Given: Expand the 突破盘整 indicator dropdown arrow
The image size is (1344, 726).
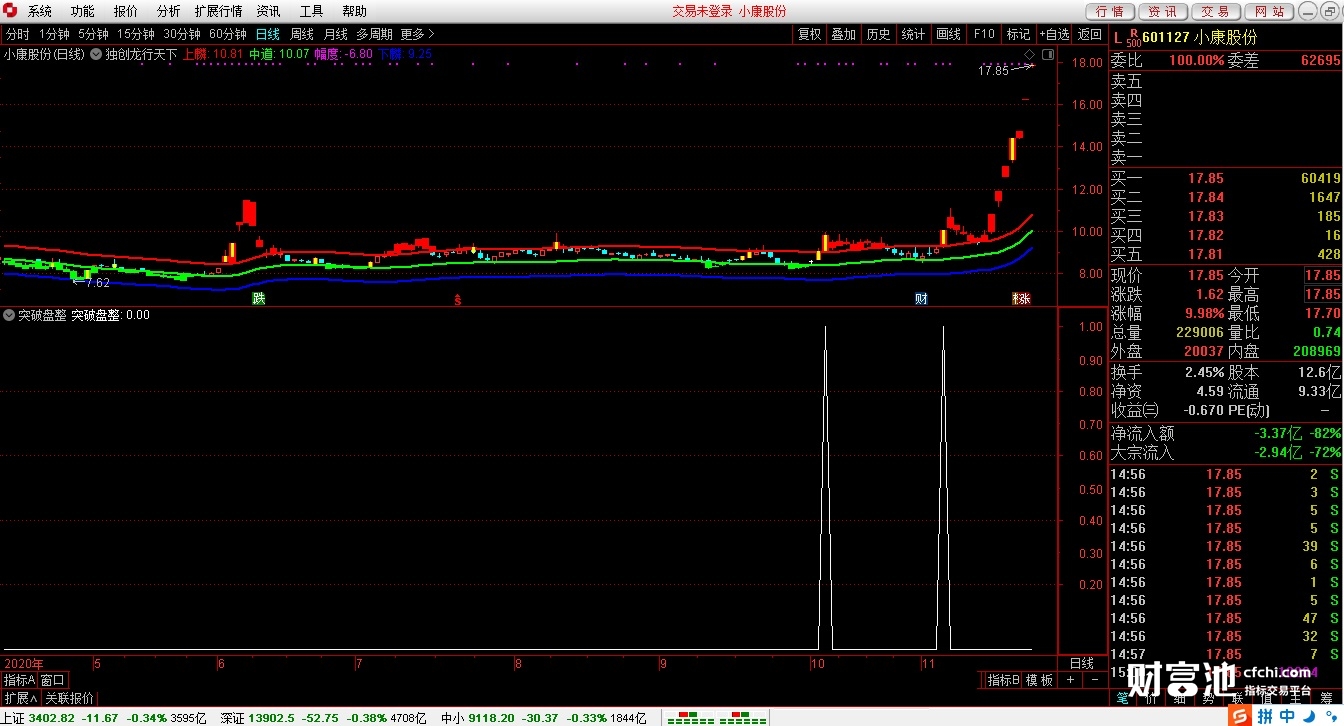Looking at the screenshot, I should tap(9, 315).
